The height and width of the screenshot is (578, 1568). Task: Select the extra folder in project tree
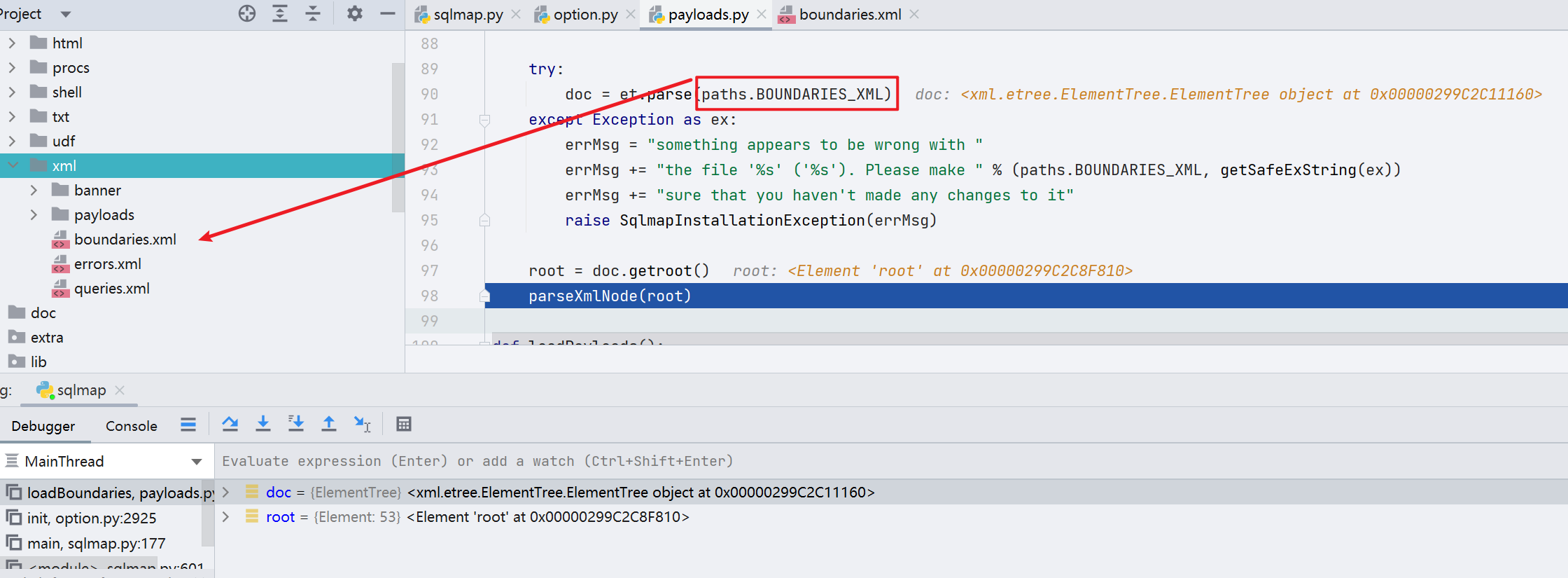point(46,338)
